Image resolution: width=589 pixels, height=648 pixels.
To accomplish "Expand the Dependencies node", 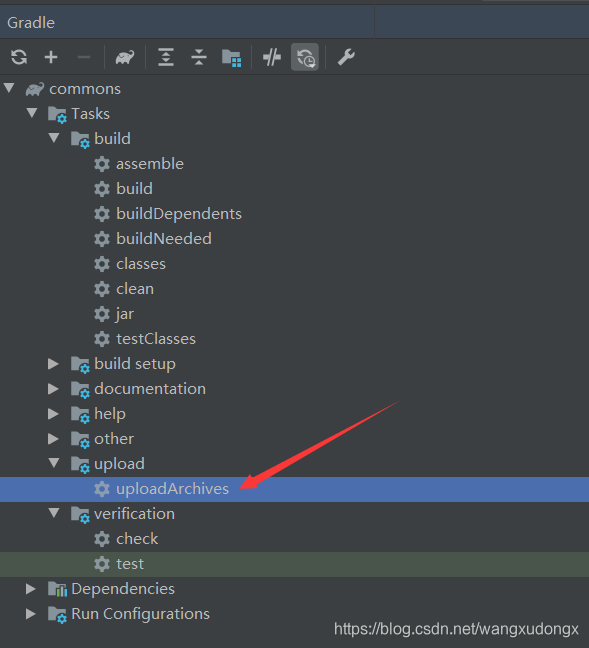I will [31, 589].
